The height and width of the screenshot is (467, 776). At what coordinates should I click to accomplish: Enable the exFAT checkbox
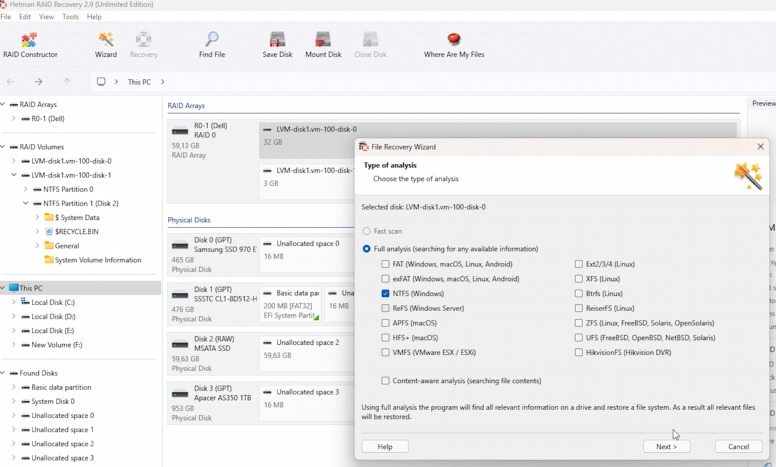tap(385, 279)
